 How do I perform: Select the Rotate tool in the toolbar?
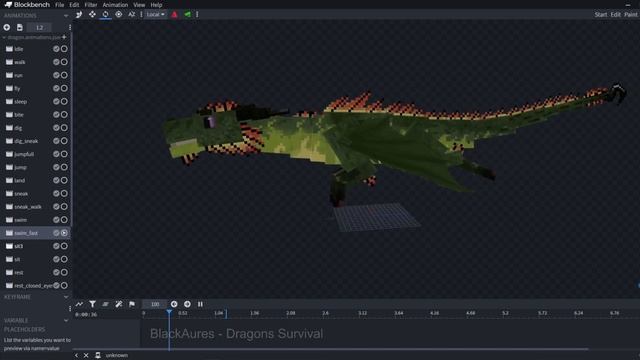point(105,14)
